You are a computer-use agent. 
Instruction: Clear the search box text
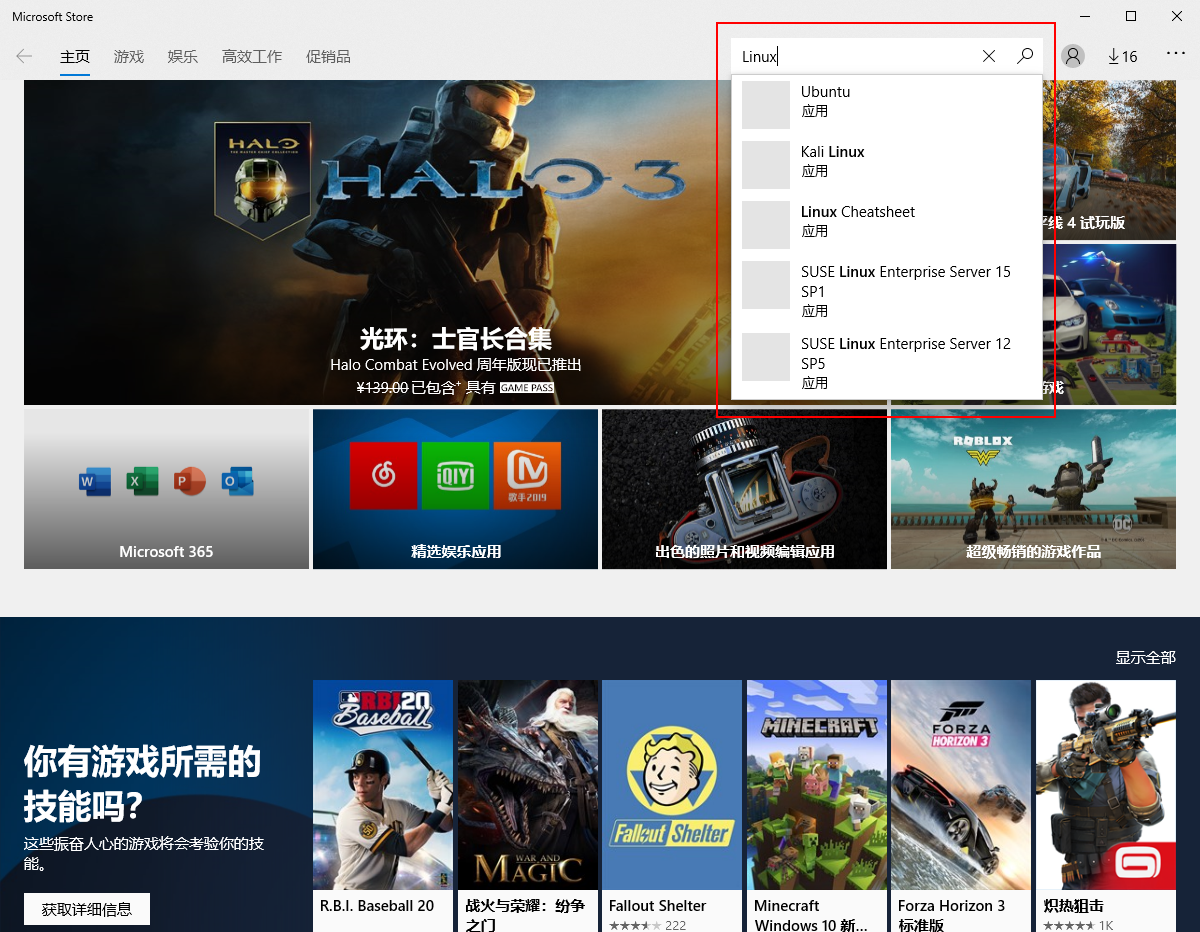[x=989, y=56]
